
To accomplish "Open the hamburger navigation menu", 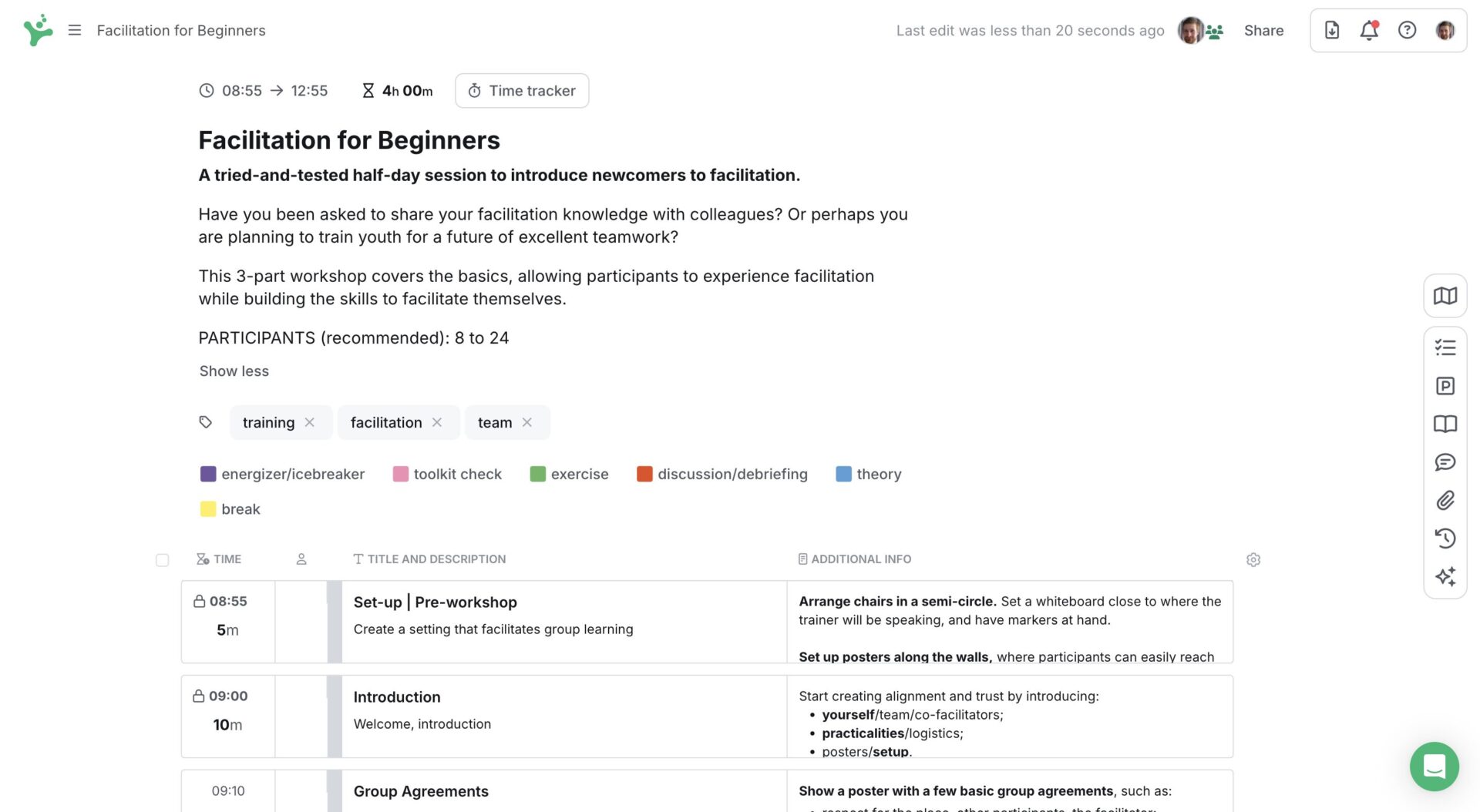I will 75,30.
